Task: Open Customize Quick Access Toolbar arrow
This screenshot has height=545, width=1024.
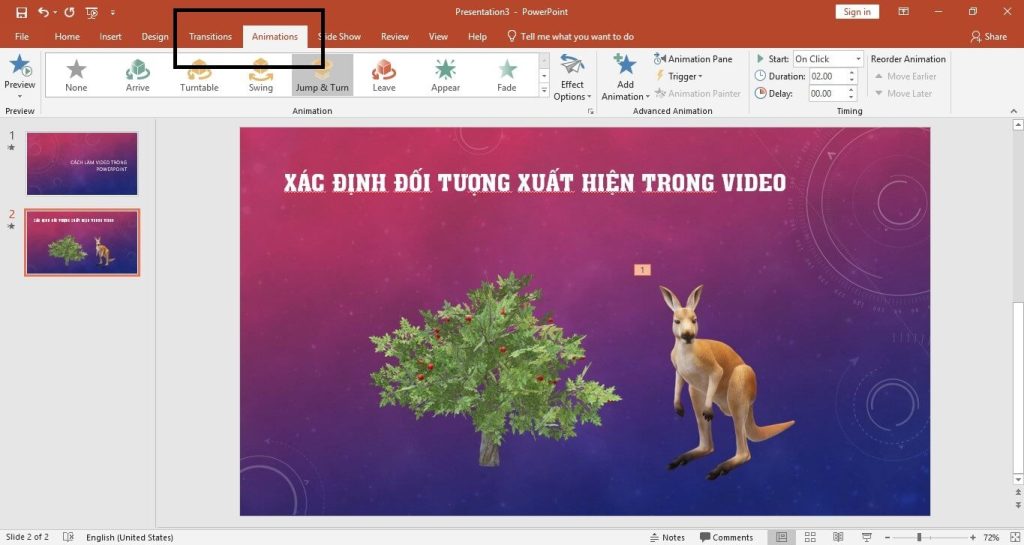Action: 112,12
